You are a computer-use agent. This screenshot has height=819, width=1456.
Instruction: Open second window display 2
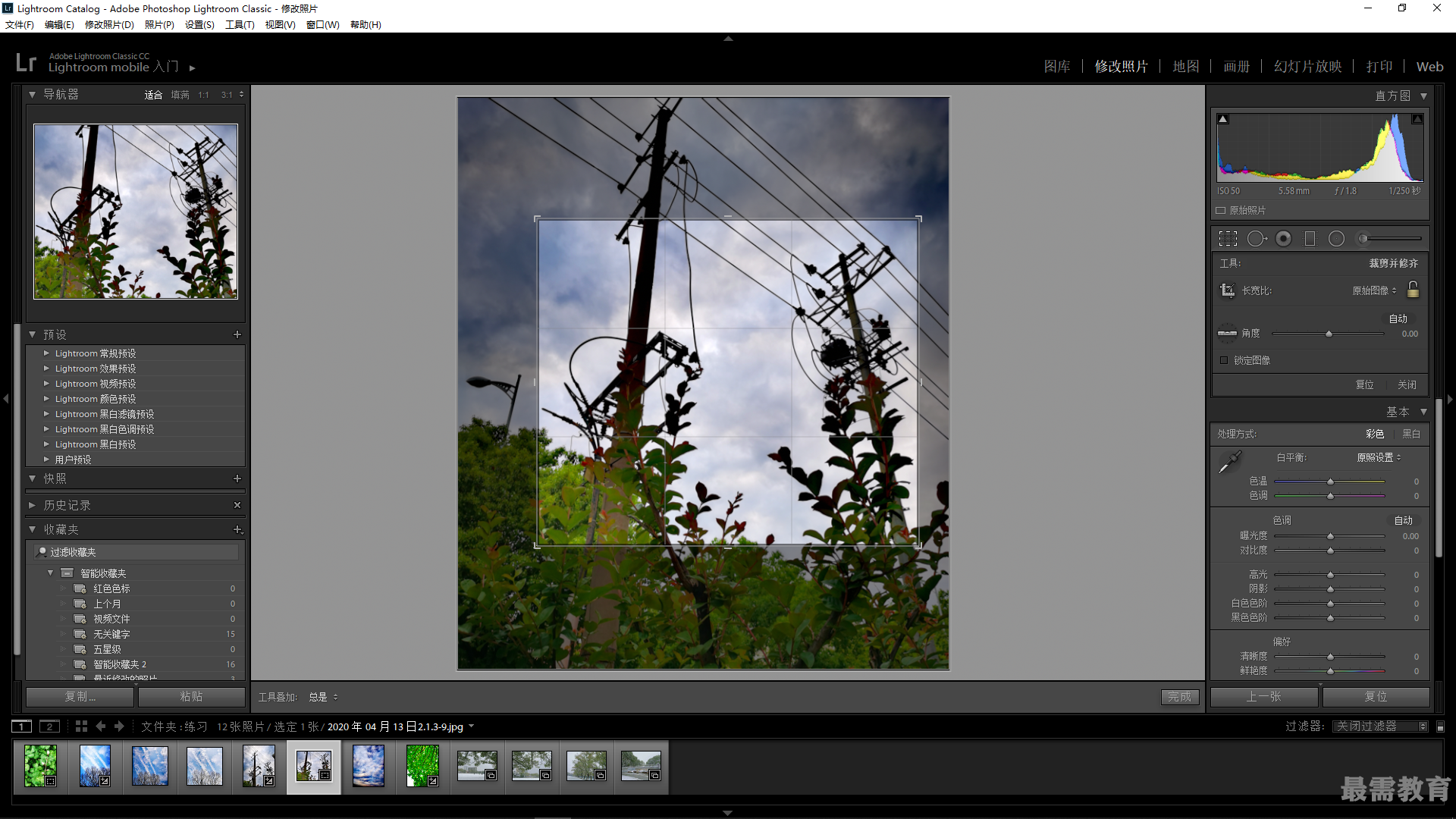49,726
